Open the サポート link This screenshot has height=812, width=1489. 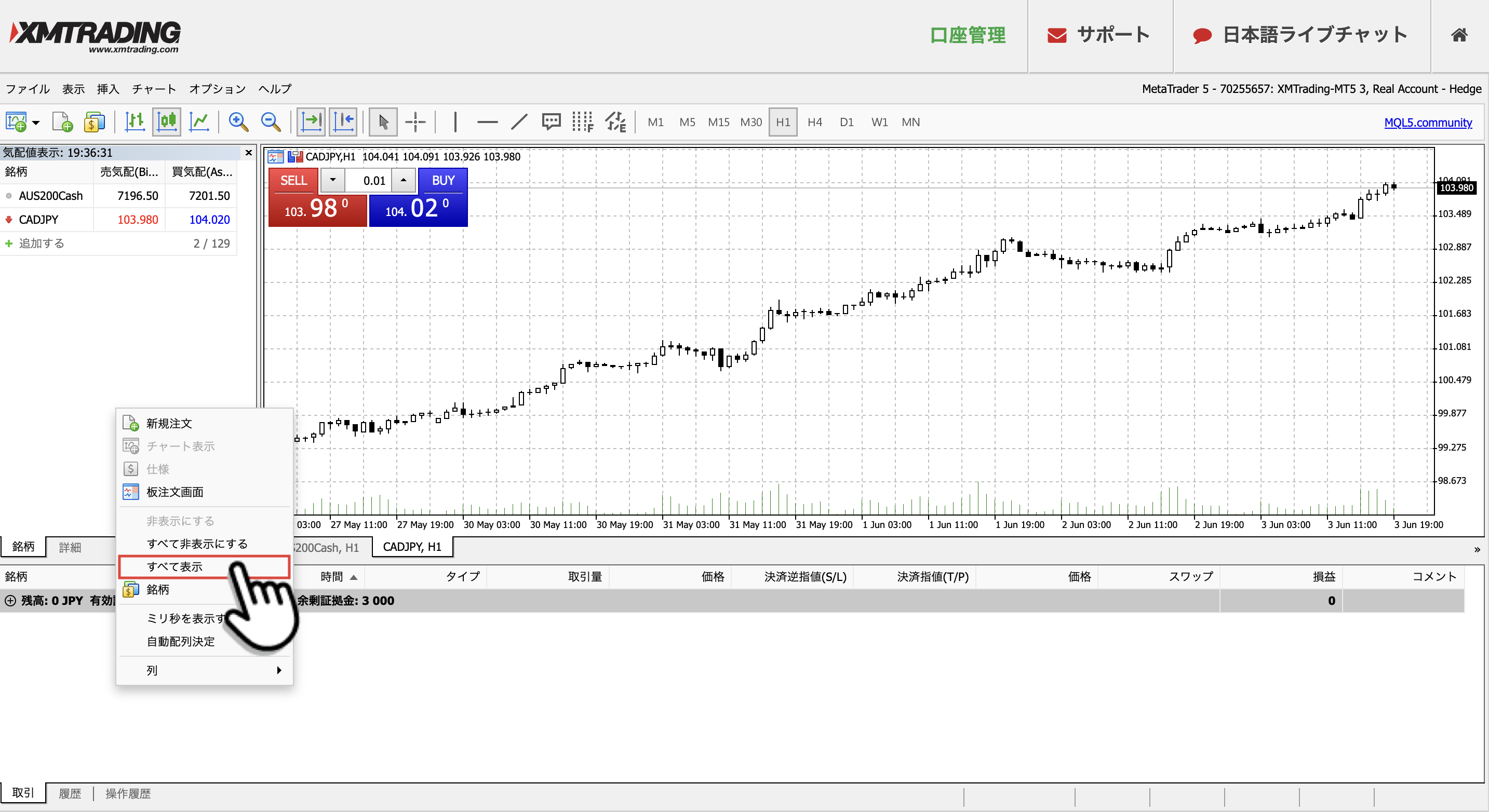1099,35
